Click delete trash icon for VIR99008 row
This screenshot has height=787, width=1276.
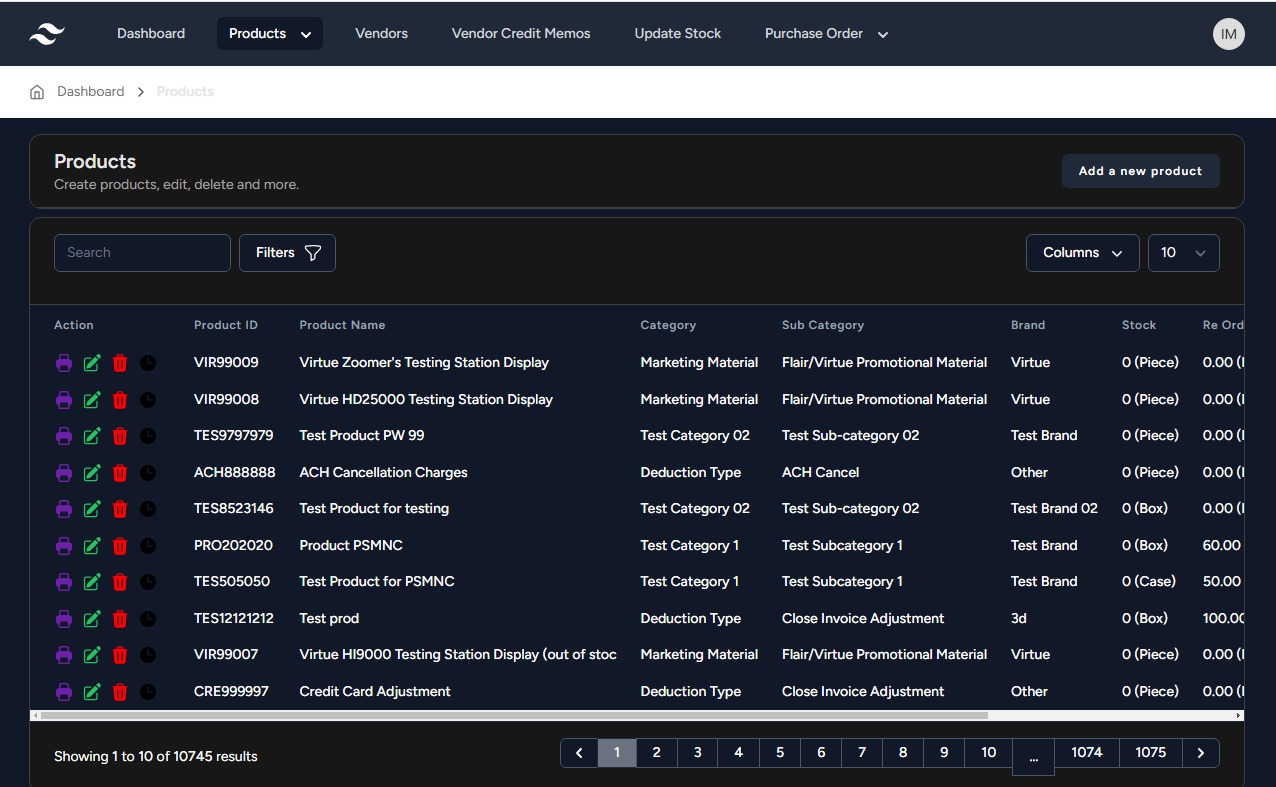coord(120,400)
